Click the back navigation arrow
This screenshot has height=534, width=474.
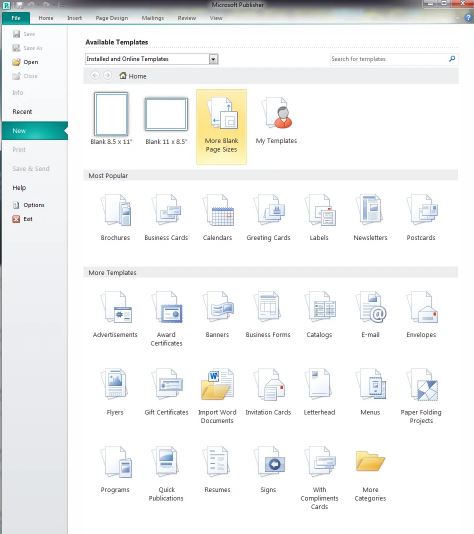[x=94, y=76]
